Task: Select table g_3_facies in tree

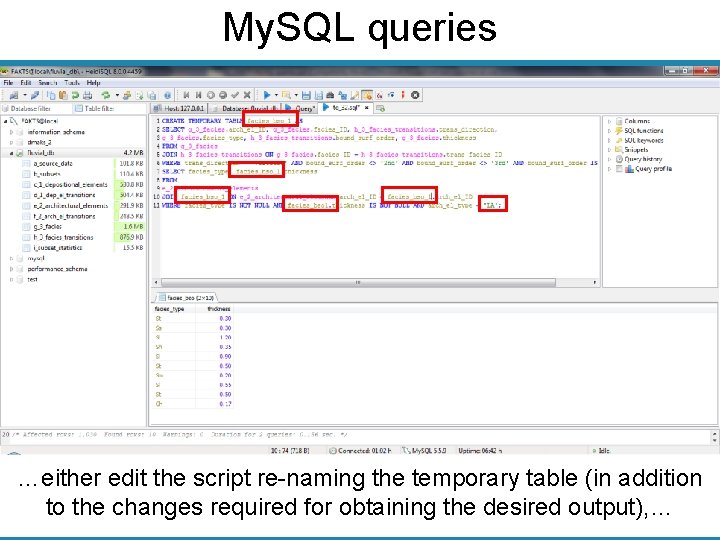Action: 47,227
